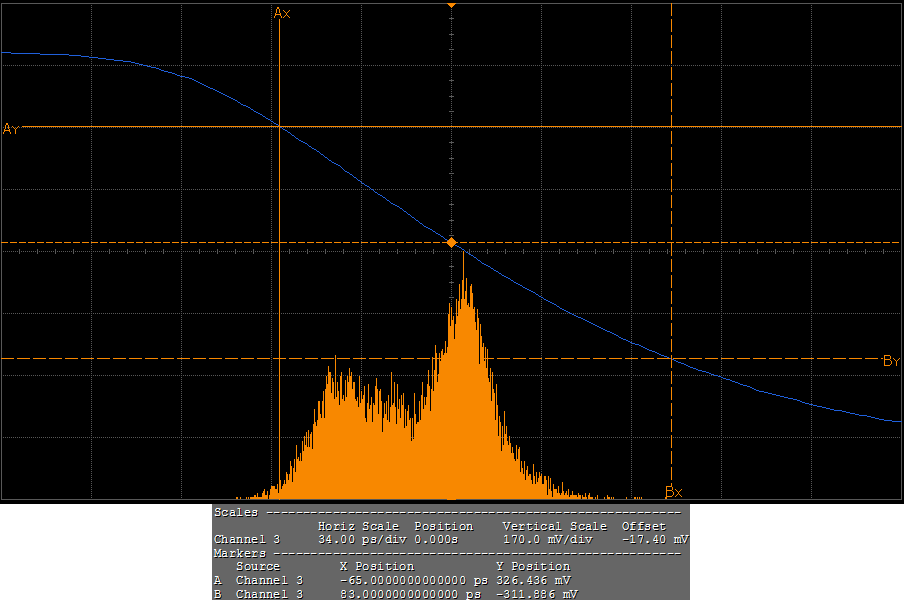The width and height of the screenshot is (904, 600).
Task: Click marker A X position of -65 ps
Action: coord(411,580)
